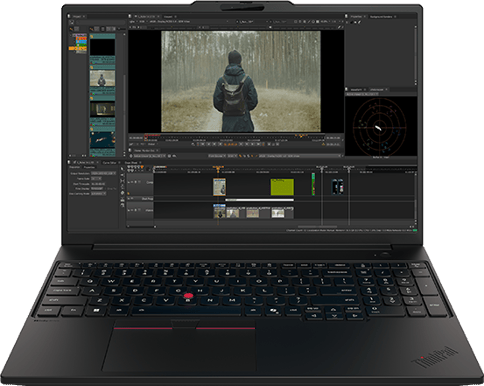Click the pencil annotation icon above the viewer

[340, 28]
